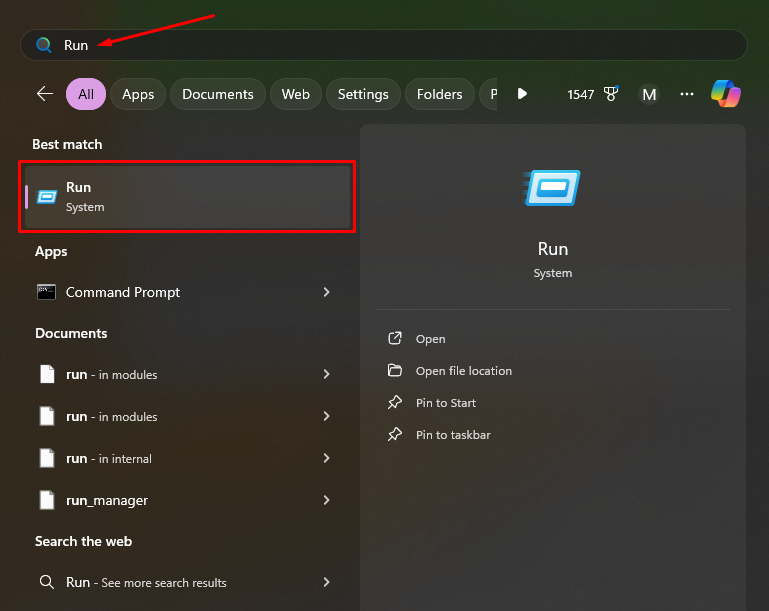
Task: Click the large Run icon in preview pane
Action: tap(552, 188)
